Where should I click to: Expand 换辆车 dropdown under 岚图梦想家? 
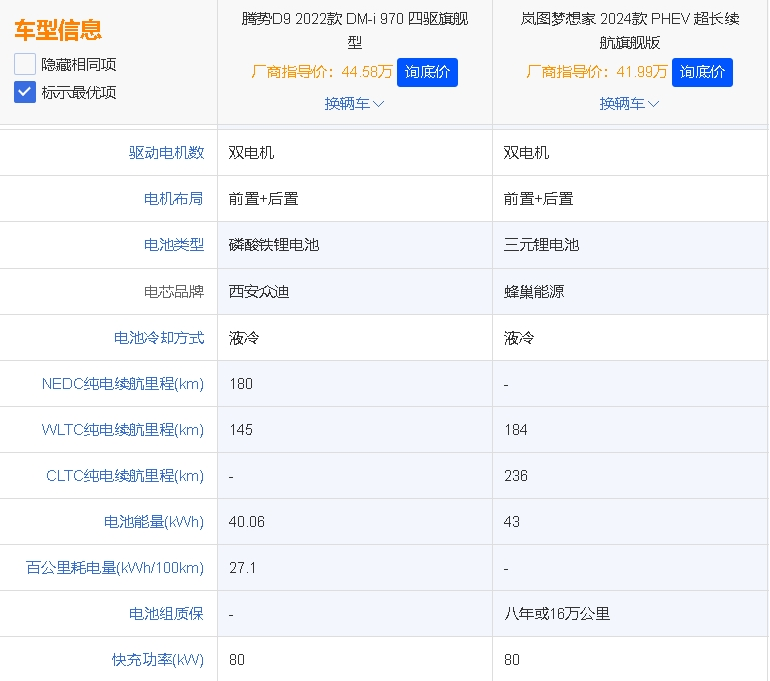tap(629, 104)
